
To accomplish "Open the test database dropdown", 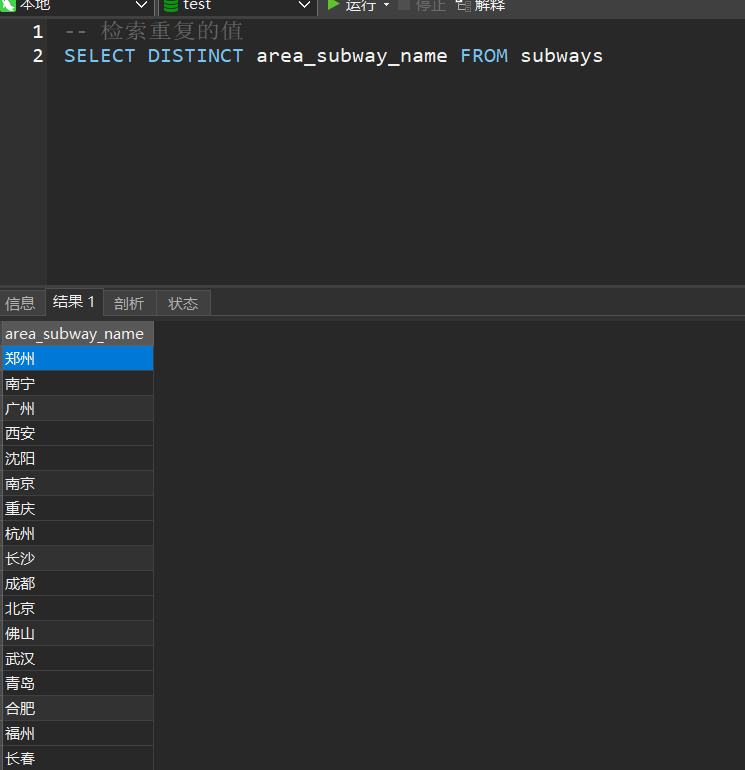I will 238,5.
